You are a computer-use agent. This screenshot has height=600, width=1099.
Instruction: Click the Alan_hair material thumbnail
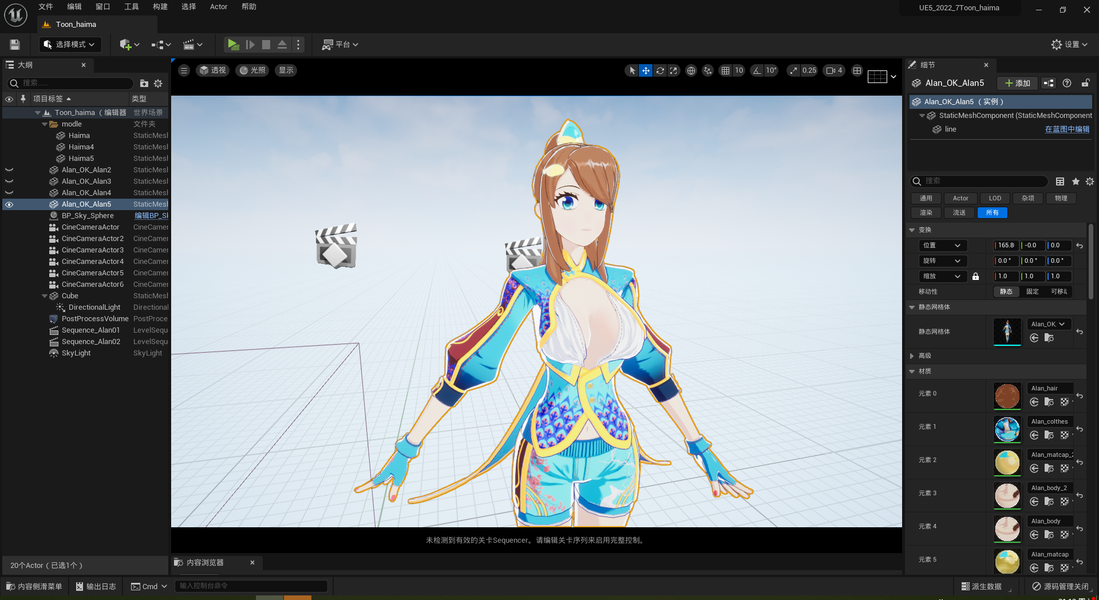click(1007, 396)
